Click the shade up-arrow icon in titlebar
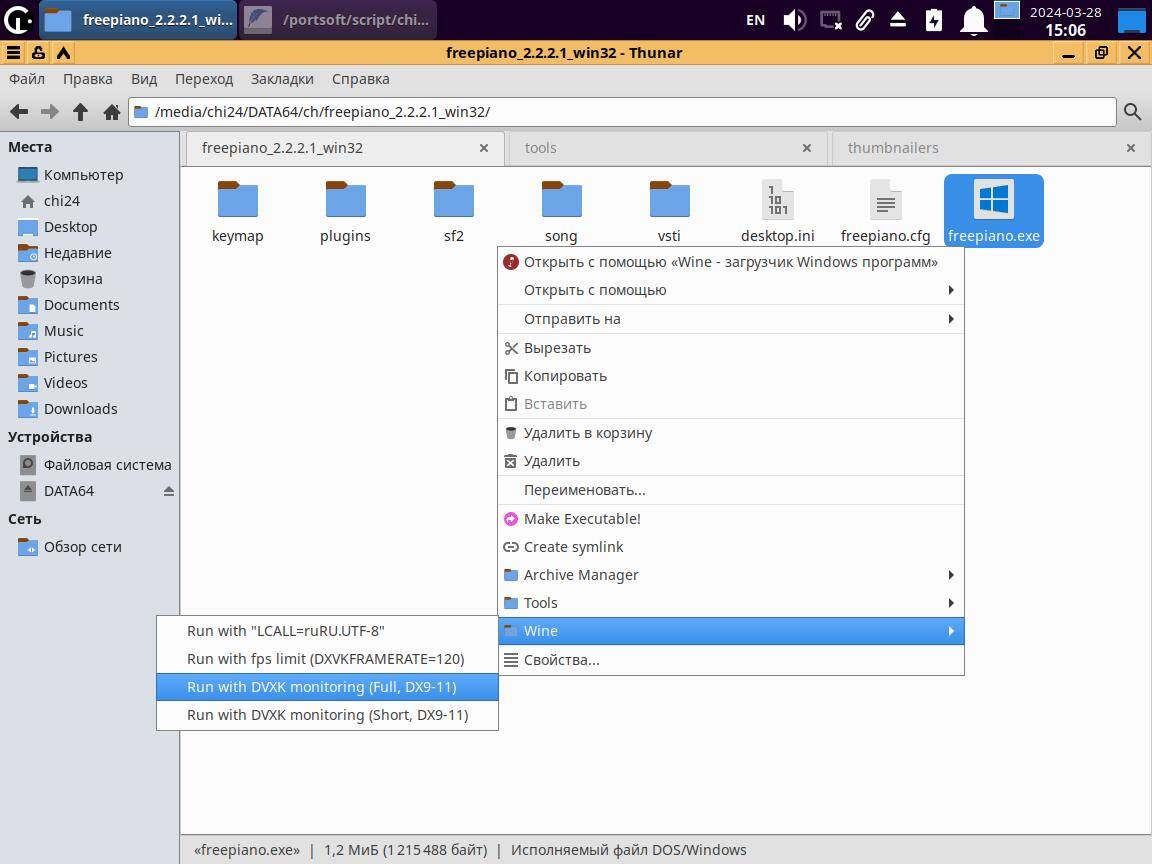1152x864 pixels. point(63,53)
